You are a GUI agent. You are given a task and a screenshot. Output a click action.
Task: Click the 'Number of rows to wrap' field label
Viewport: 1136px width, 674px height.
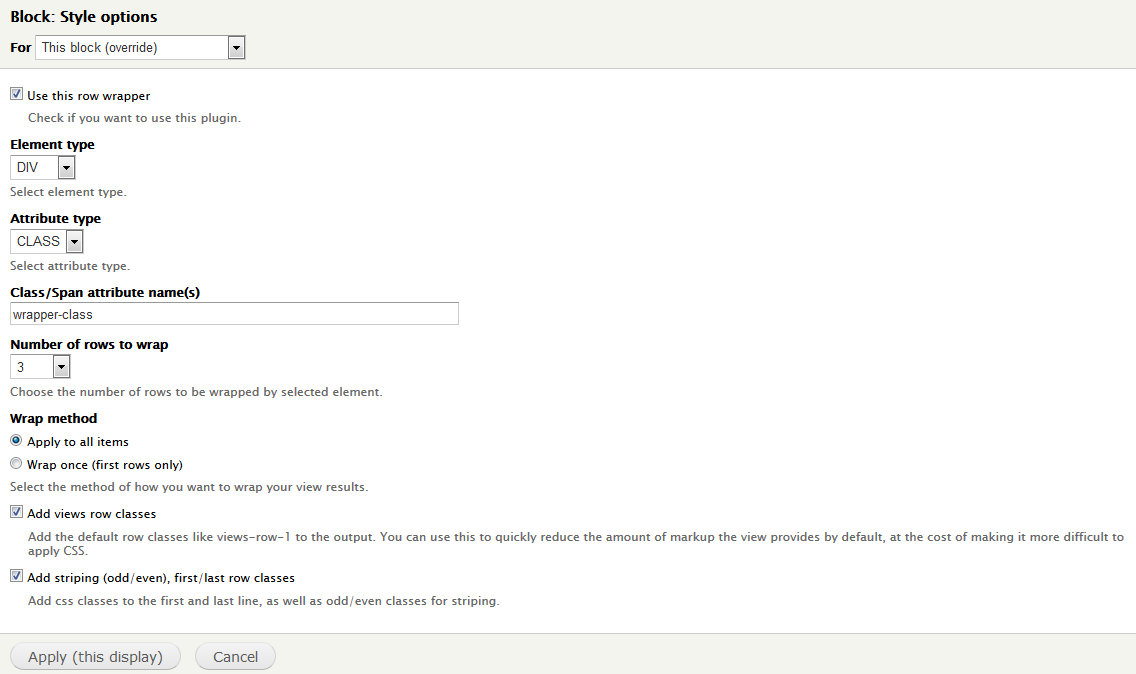[89, 344]
